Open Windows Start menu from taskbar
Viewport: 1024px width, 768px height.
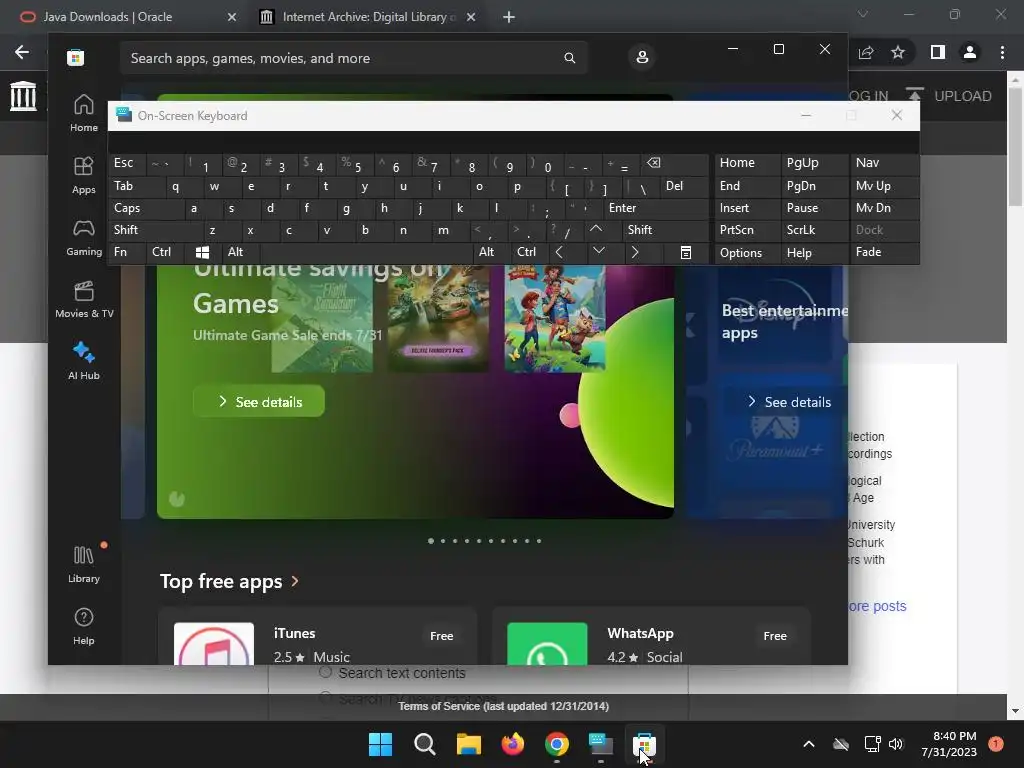pos(380,744)
